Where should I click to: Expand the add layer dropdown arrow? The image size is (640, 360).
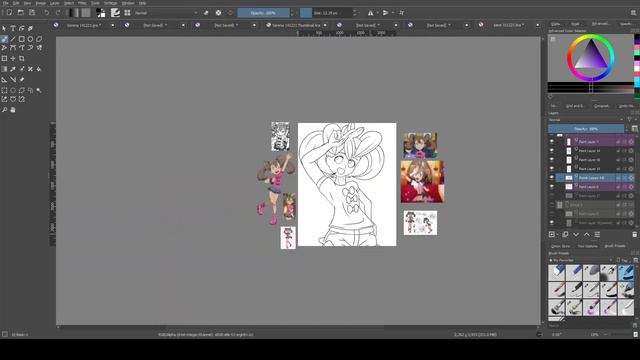click(x=558, y=235)
